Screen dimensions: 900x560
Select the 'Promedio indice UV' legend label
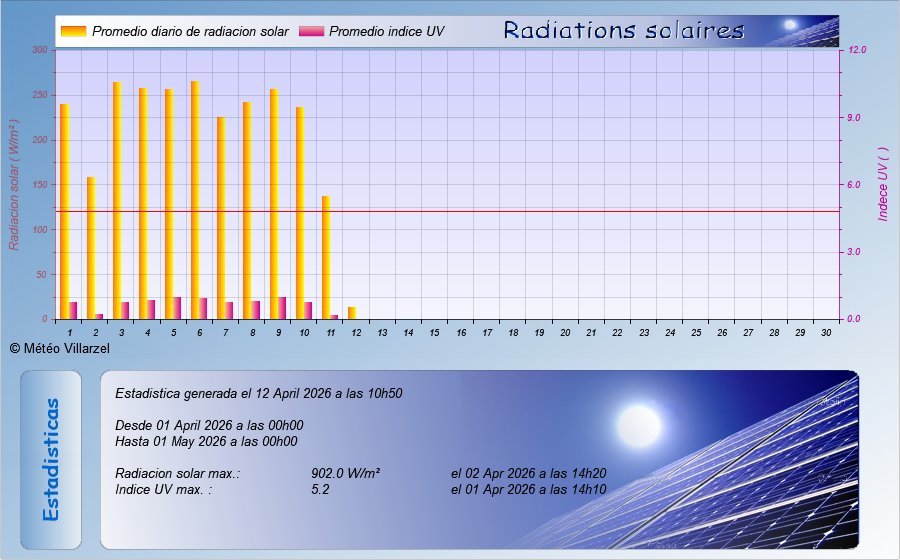(386, 32)
